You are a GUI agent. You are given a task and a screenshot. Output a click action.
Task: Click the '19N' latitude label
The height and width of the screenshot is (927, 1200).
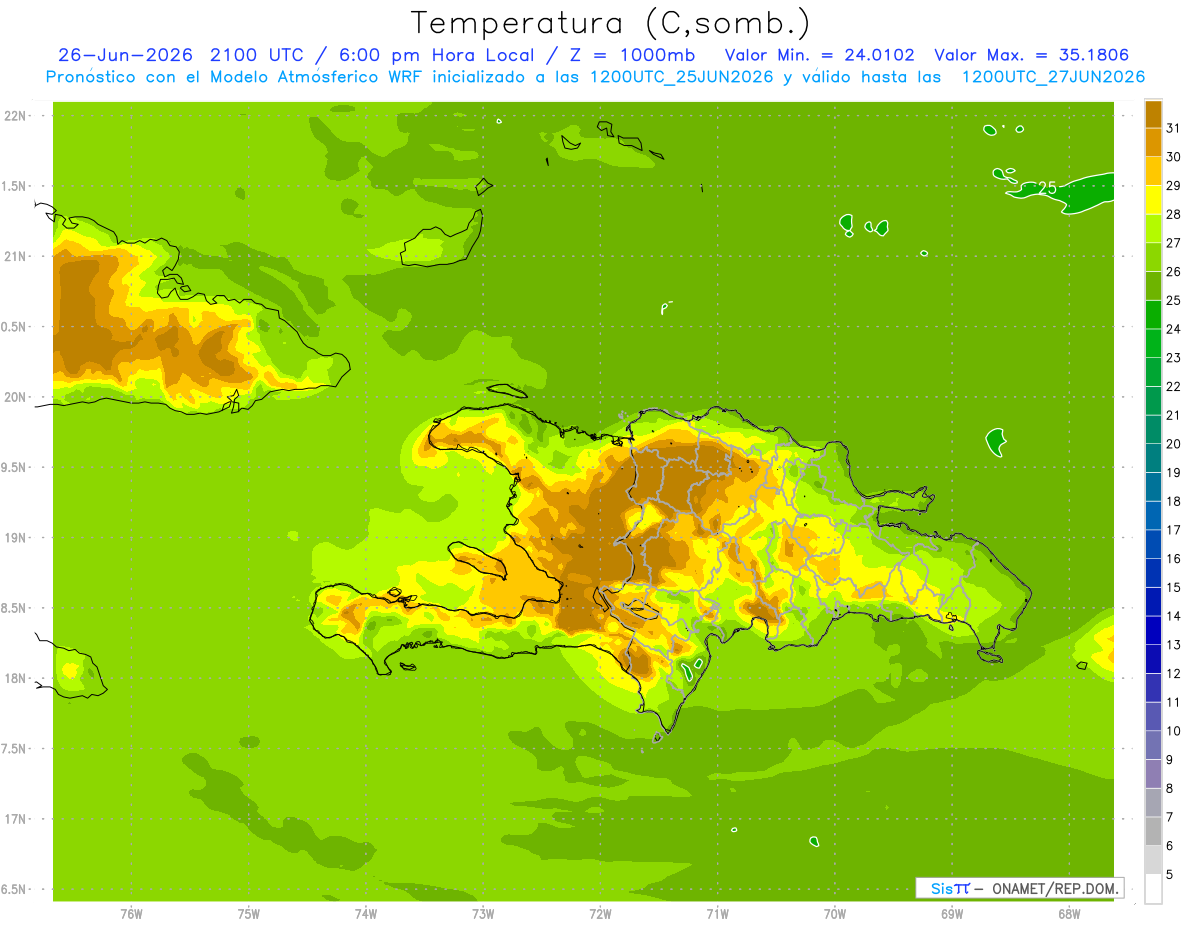(x=15, y=538)
